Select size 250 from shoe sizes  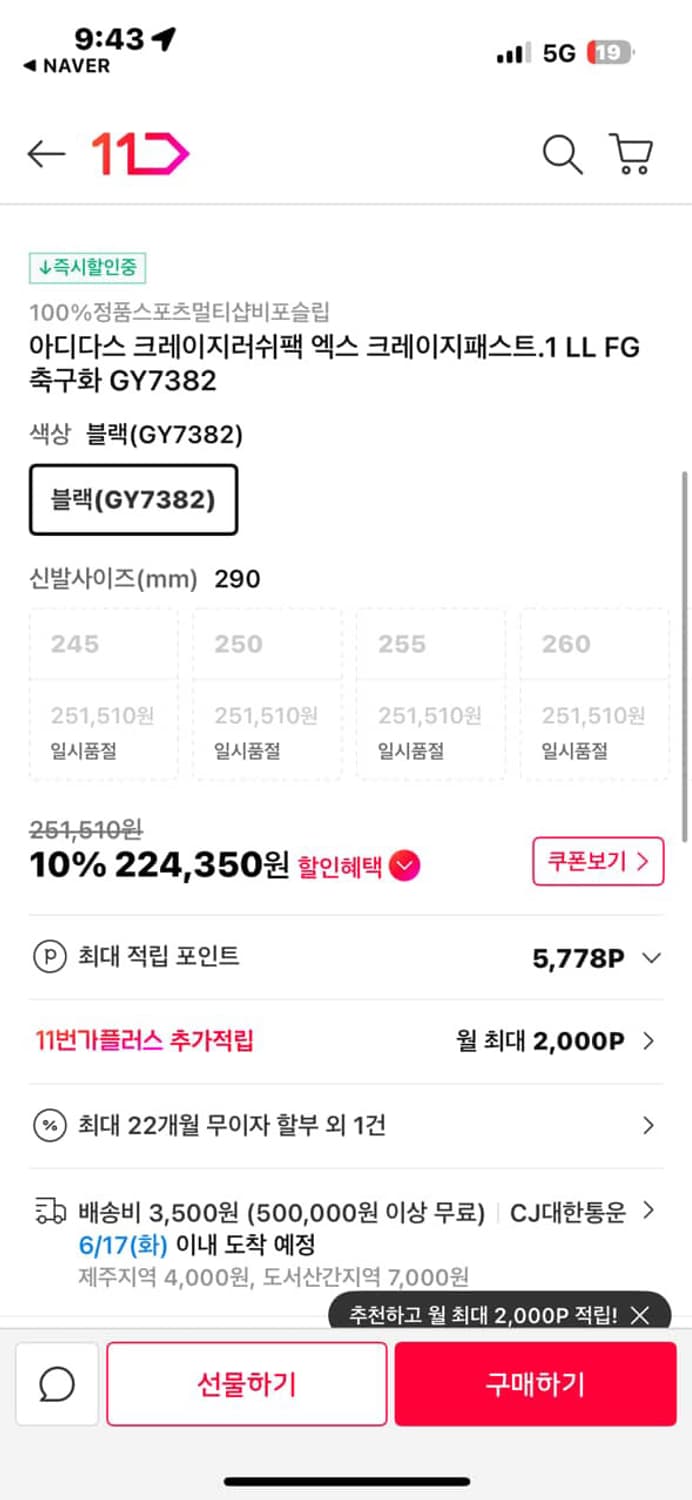pos(266,690)
